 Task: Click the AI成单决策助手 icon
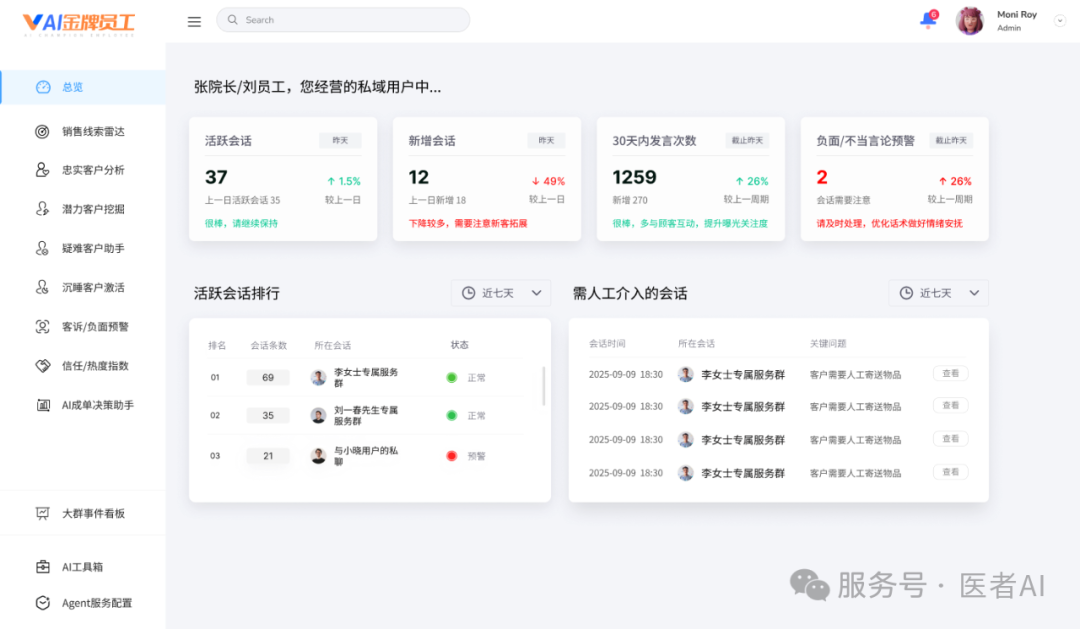(x=42, y=405)
